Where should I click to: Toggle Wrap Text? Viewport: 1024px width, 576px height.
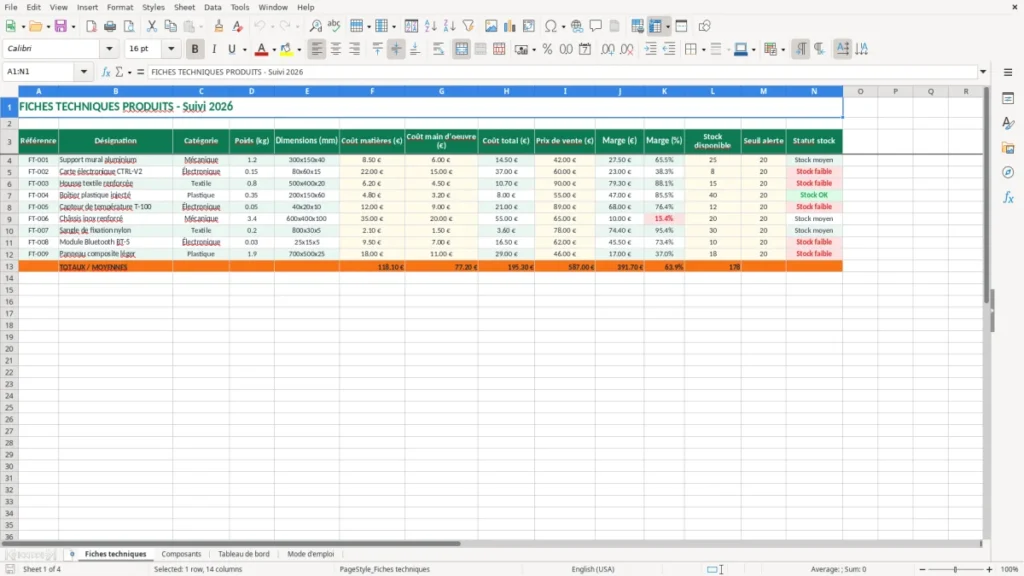coord(438,49)
